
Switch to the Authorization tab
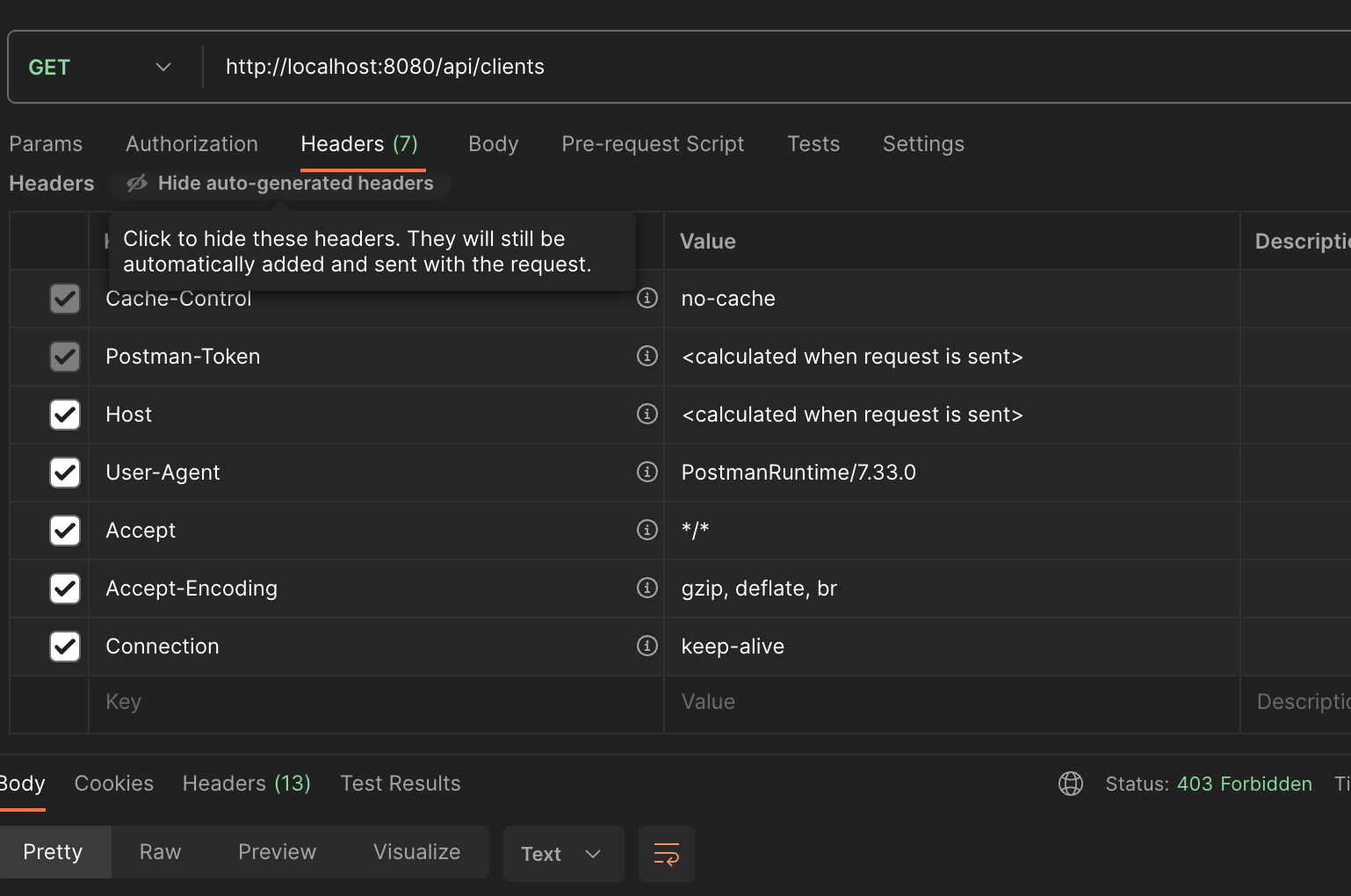pyautogui.click(x=191, y=143)
